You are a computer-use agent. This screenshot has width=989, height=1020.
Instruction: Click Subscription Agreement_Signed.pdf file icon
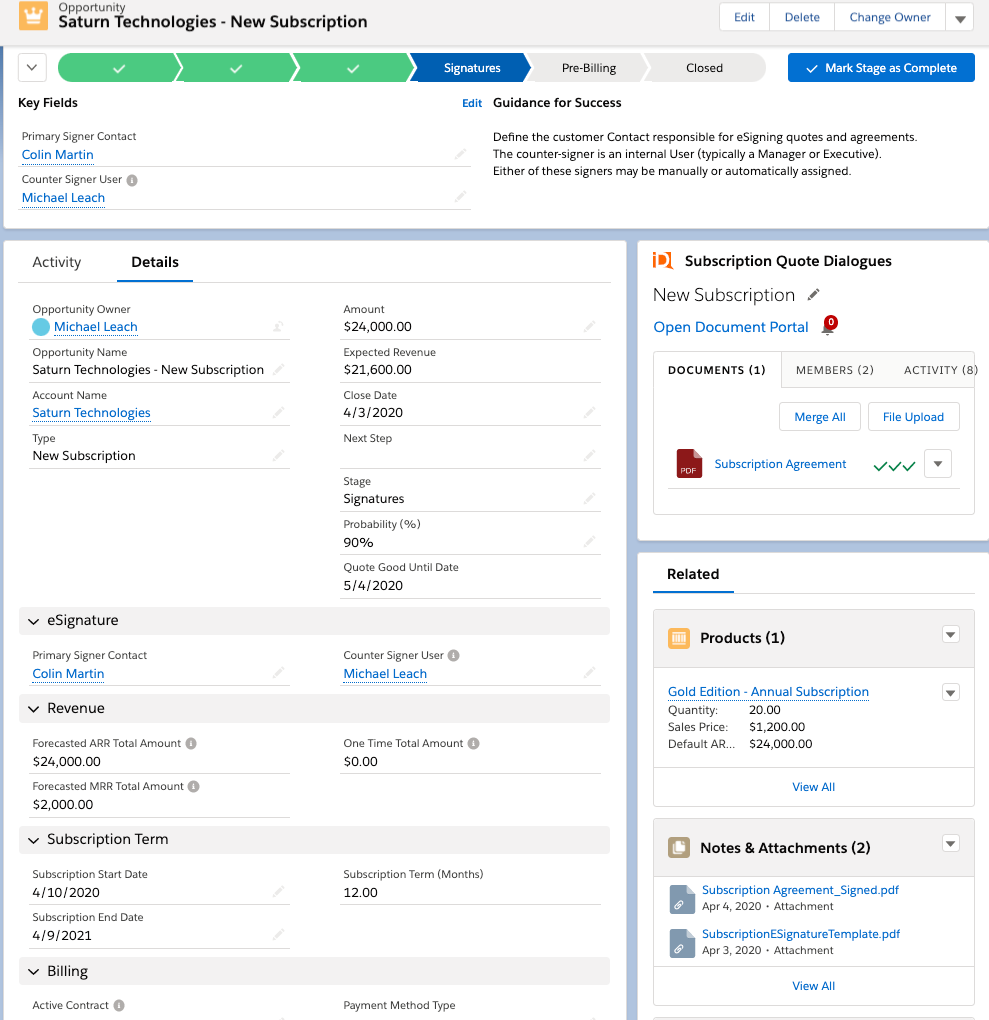pyautogui.click(x=682, y=899)
